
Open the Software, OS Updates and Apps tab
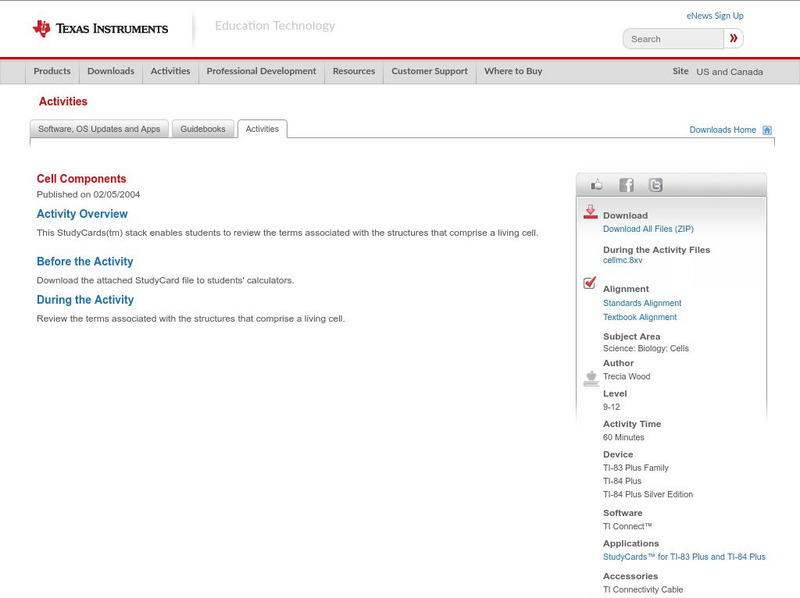pyautogui.click(x=100, y=128)
